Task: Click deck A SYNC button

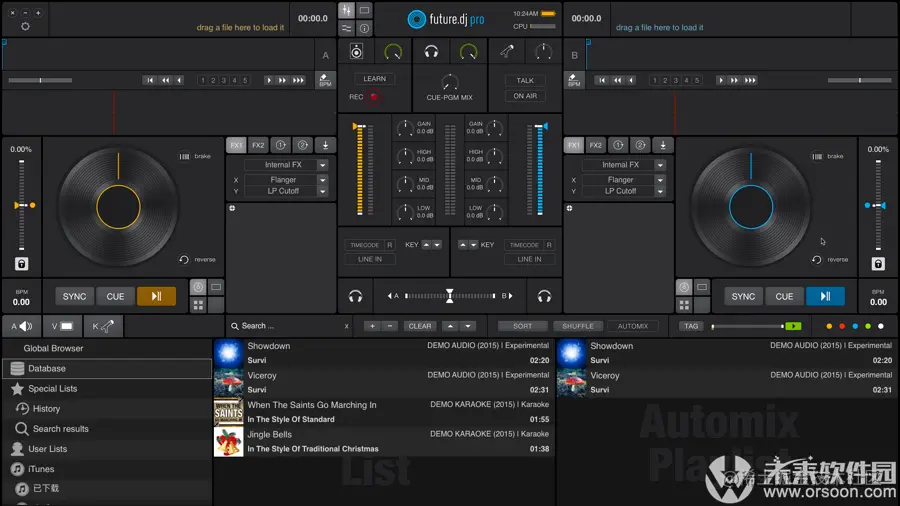Action: [74, 297]
